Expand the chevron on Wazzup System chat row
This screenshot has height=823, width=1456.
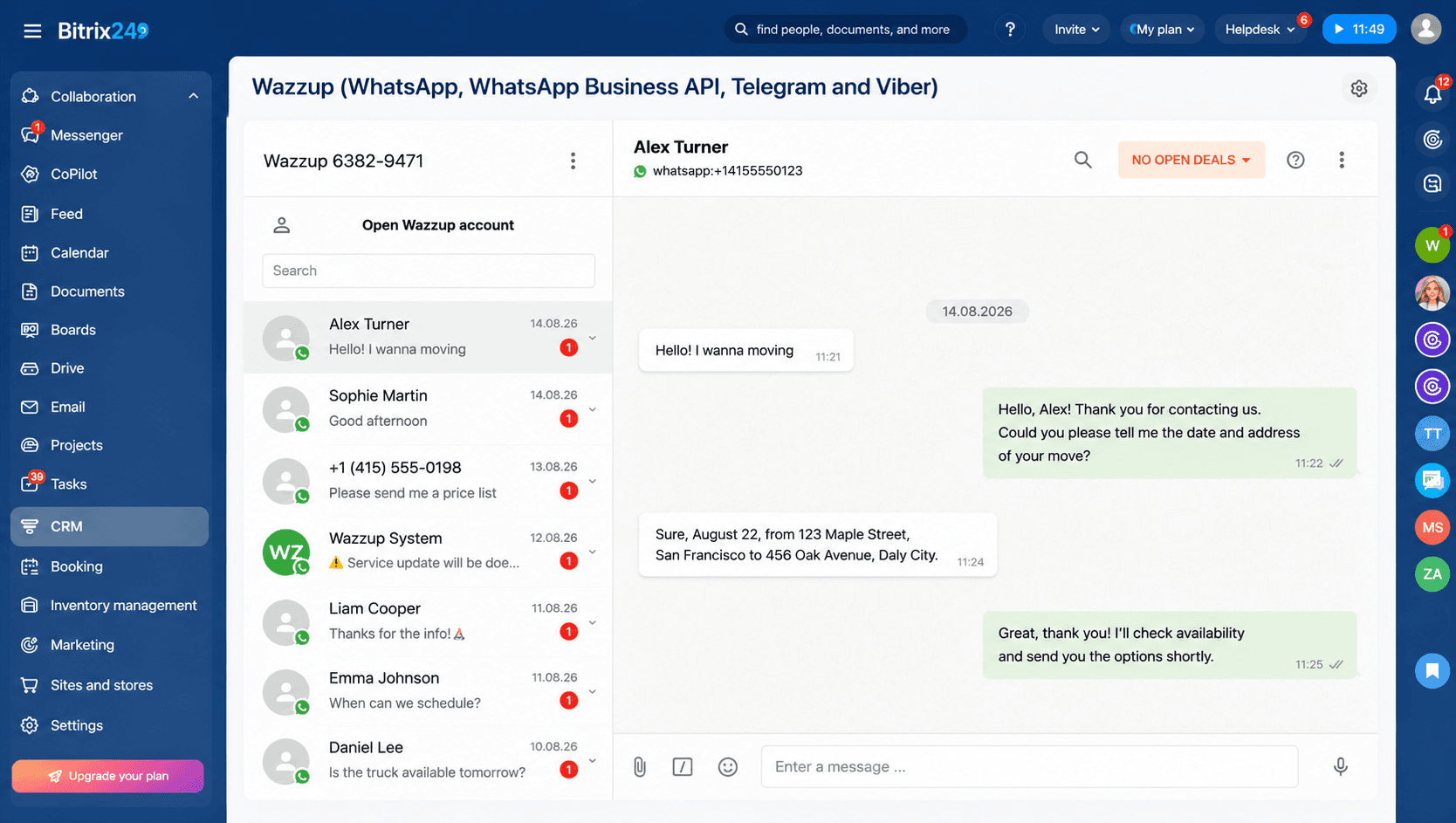click(x=593, y=552)
